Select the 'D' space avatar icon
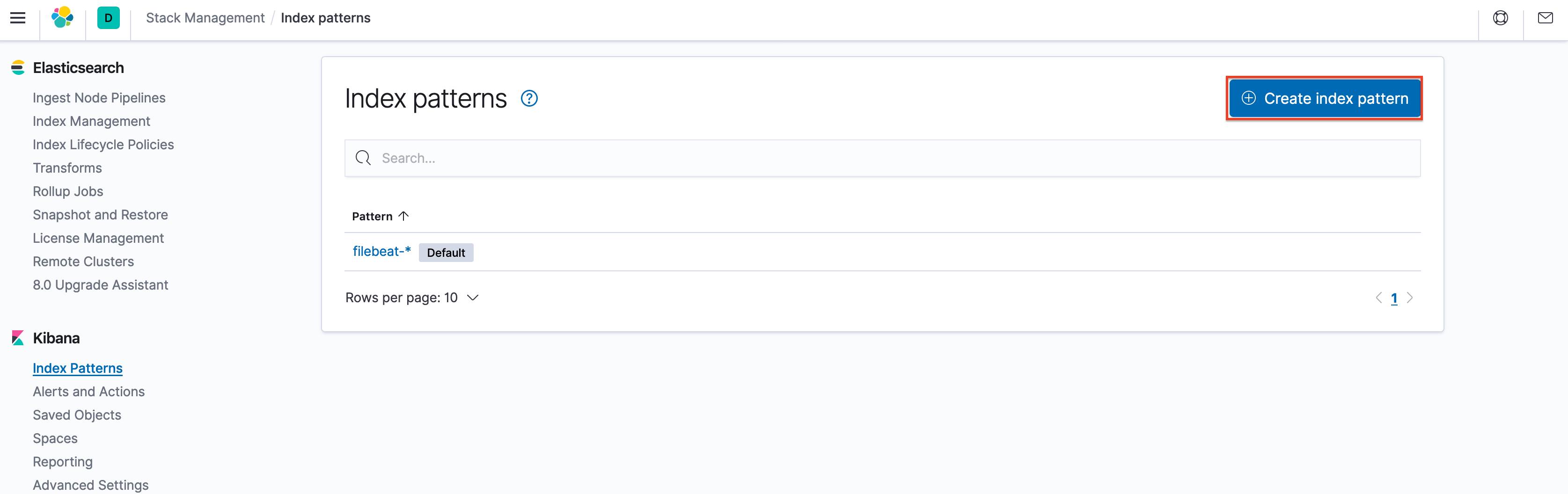 click(x=108, y=18)
